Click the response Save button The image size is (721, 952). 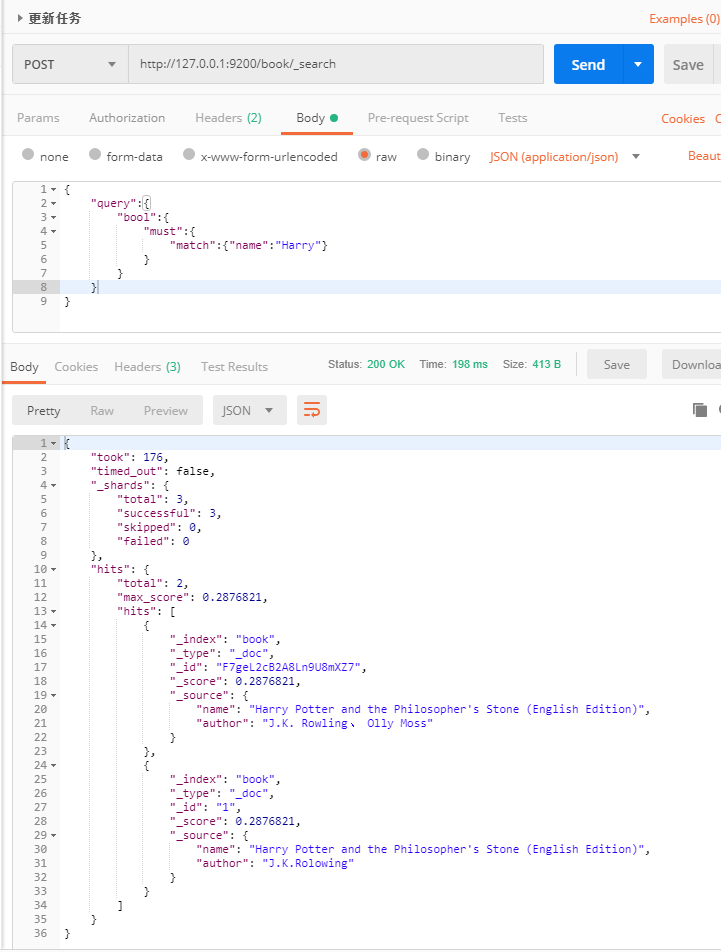617,364
